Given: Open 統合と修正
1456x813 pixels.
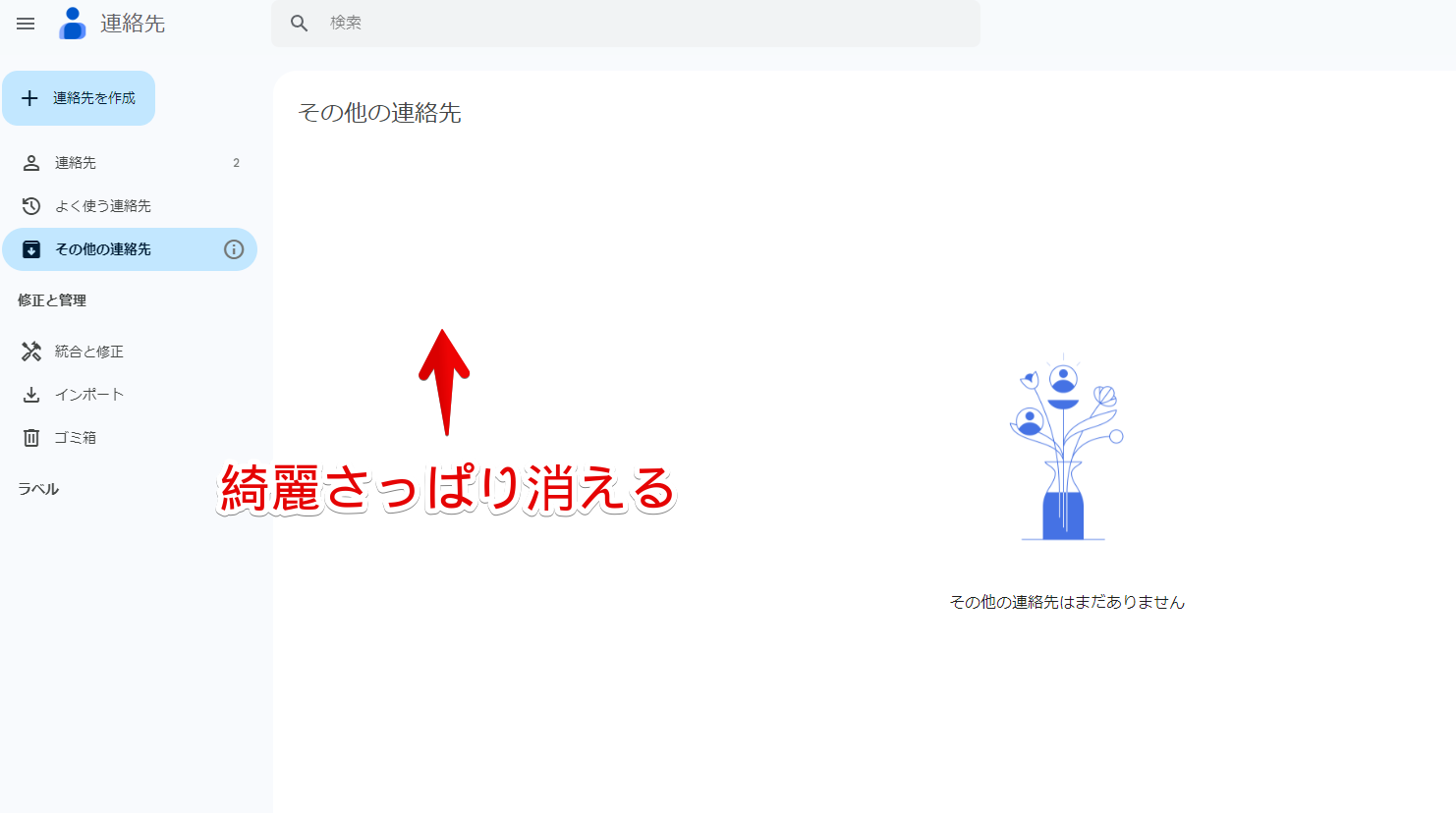Looking at the screenshot, I should coord(130,352).
